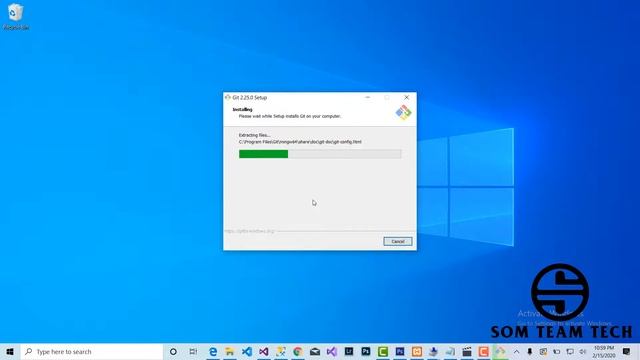Open volume control in the system tray
Screen dimensions: 640x360
(582, 351)
